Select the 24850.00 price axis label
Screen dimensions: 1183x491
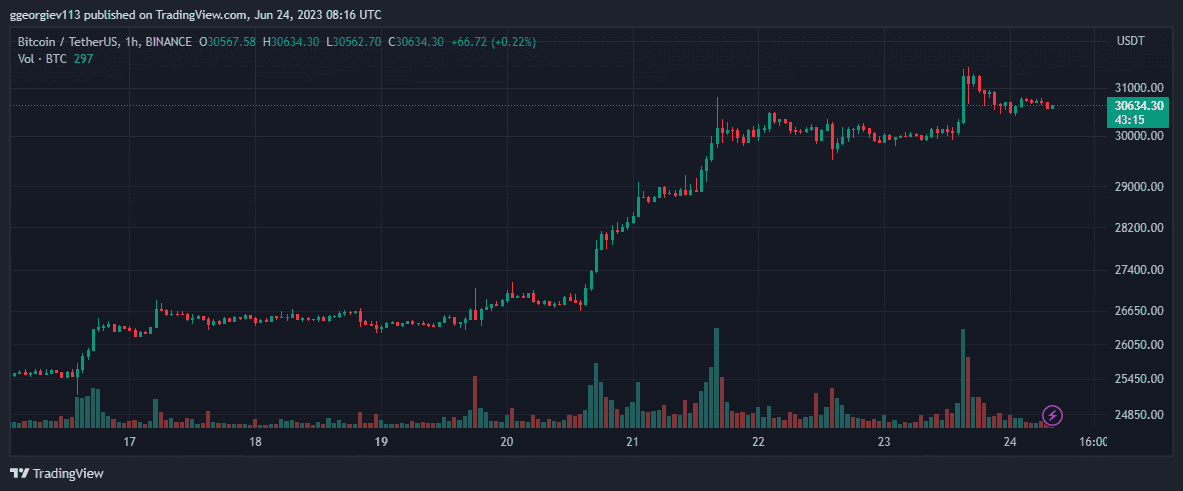1139,414
